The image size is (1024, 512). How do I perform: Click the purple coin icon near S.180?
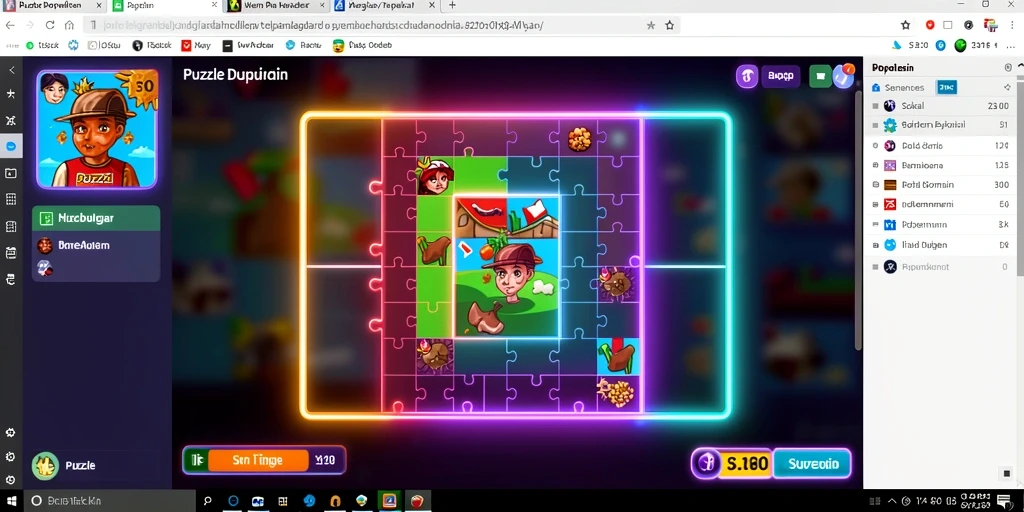pyautogui.click(x=706, y=464)
